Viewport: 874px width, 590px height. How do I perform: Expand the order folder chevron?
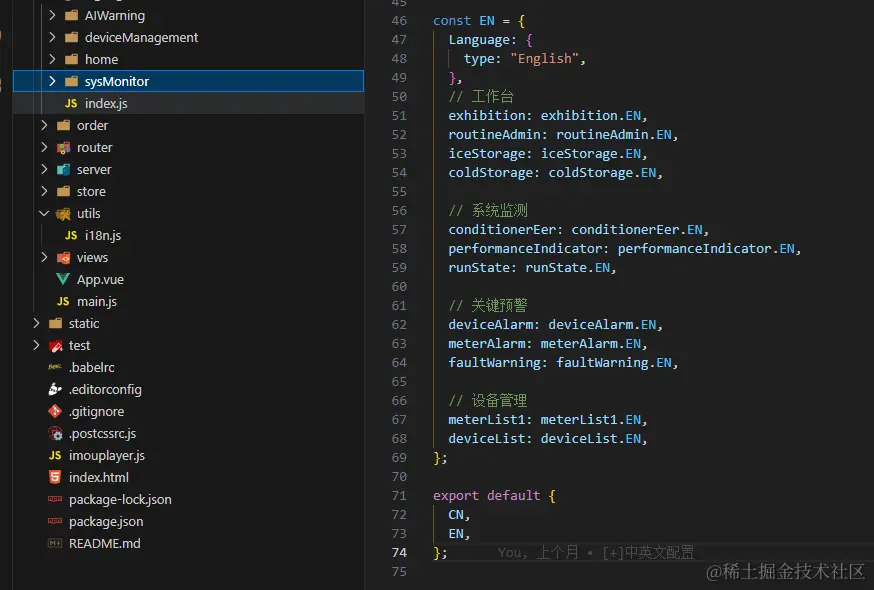(44, 125)
